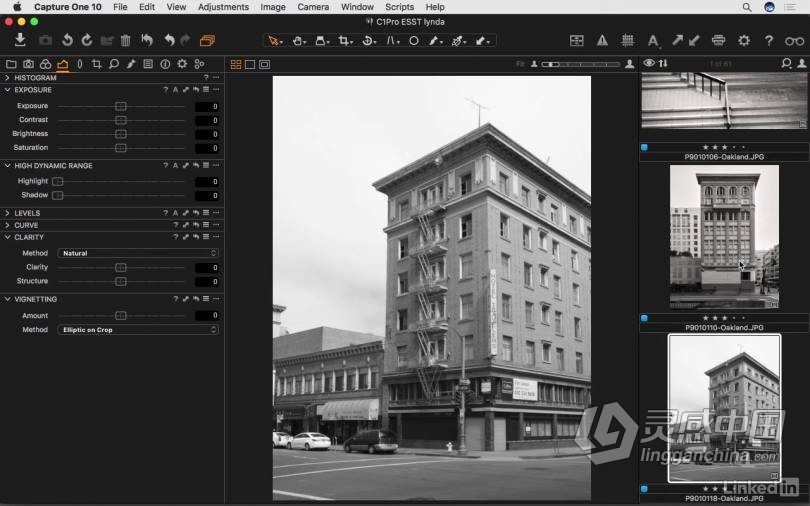Open Clarity Method dropdown showing Natural
The width and height of the screenshot is (810, 506).
pos(138,253)
